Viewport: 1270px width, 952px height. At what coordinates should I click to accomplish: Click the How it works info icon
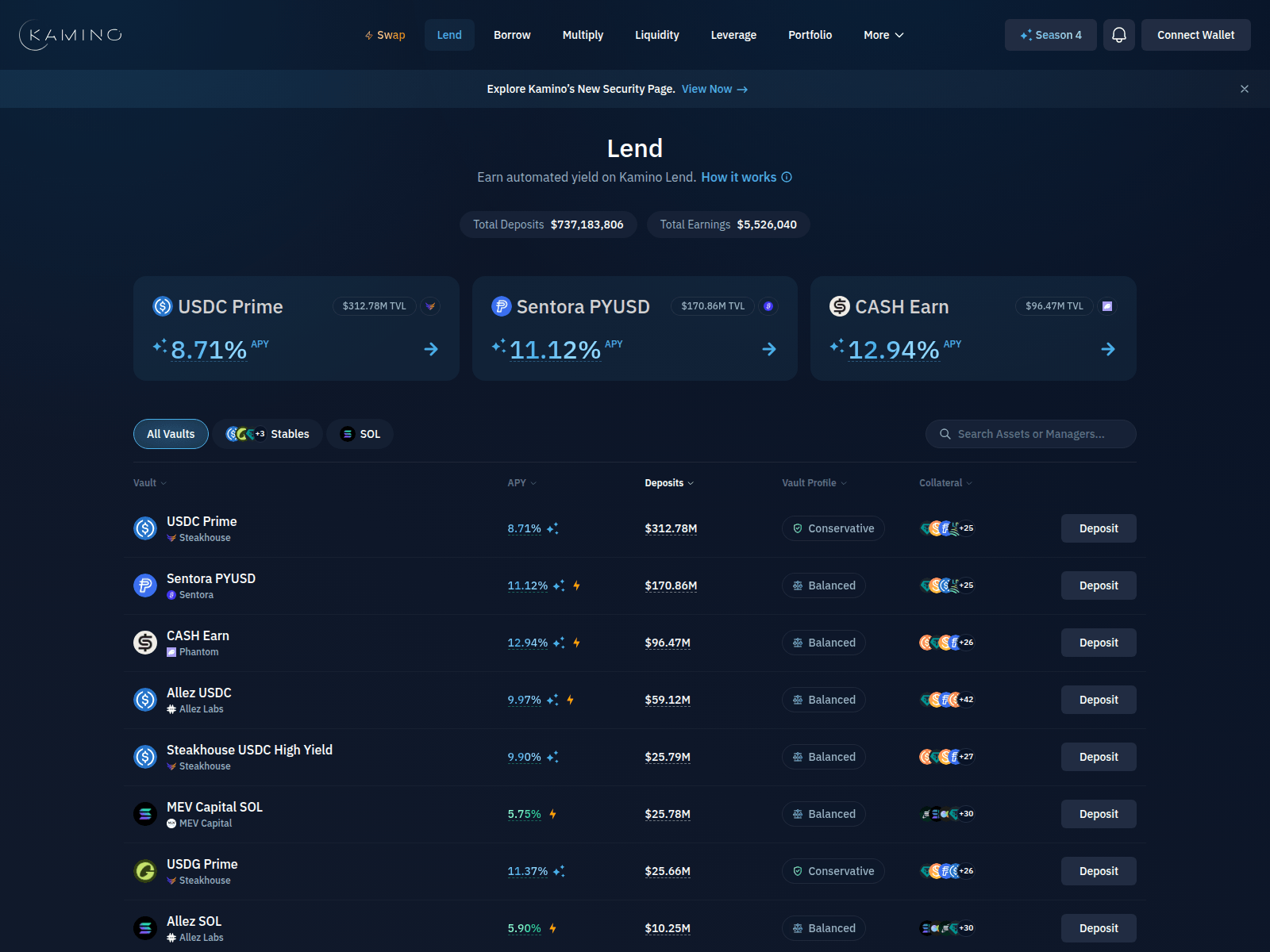coord(787,177)
